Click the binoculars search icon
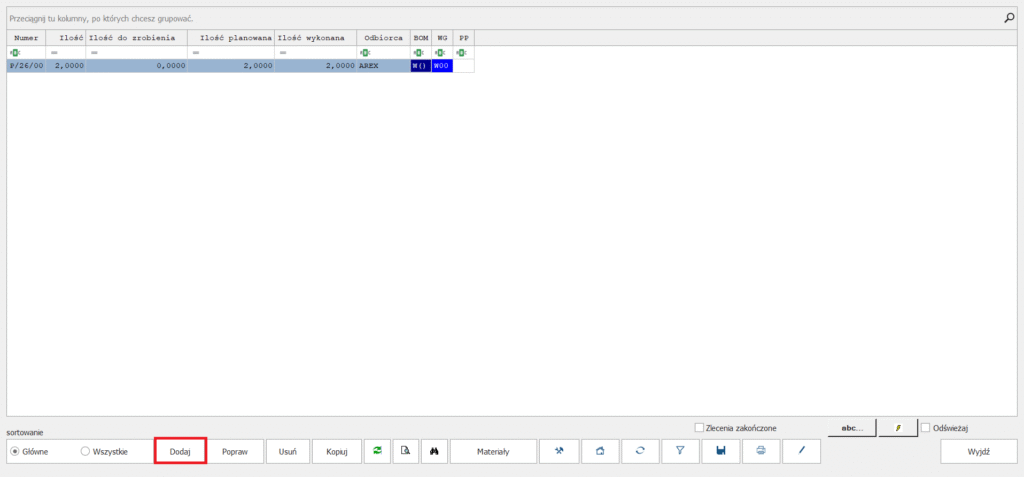 pos(435,451)
